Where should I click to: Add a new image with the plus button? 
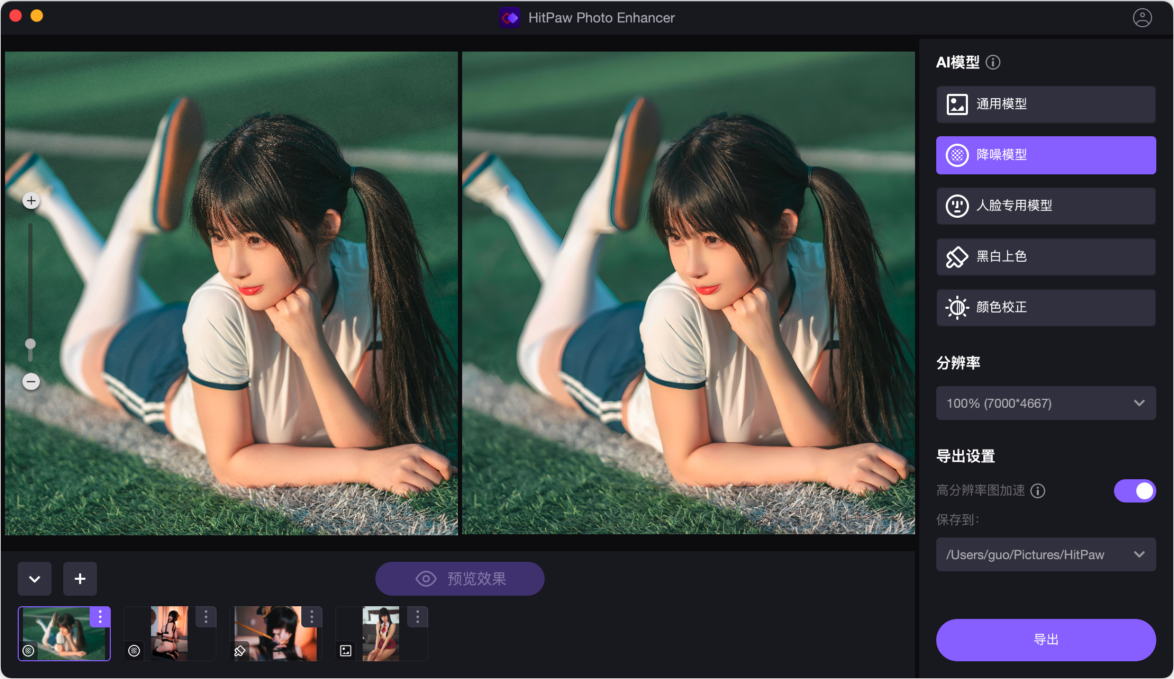[x=80, y=579]
